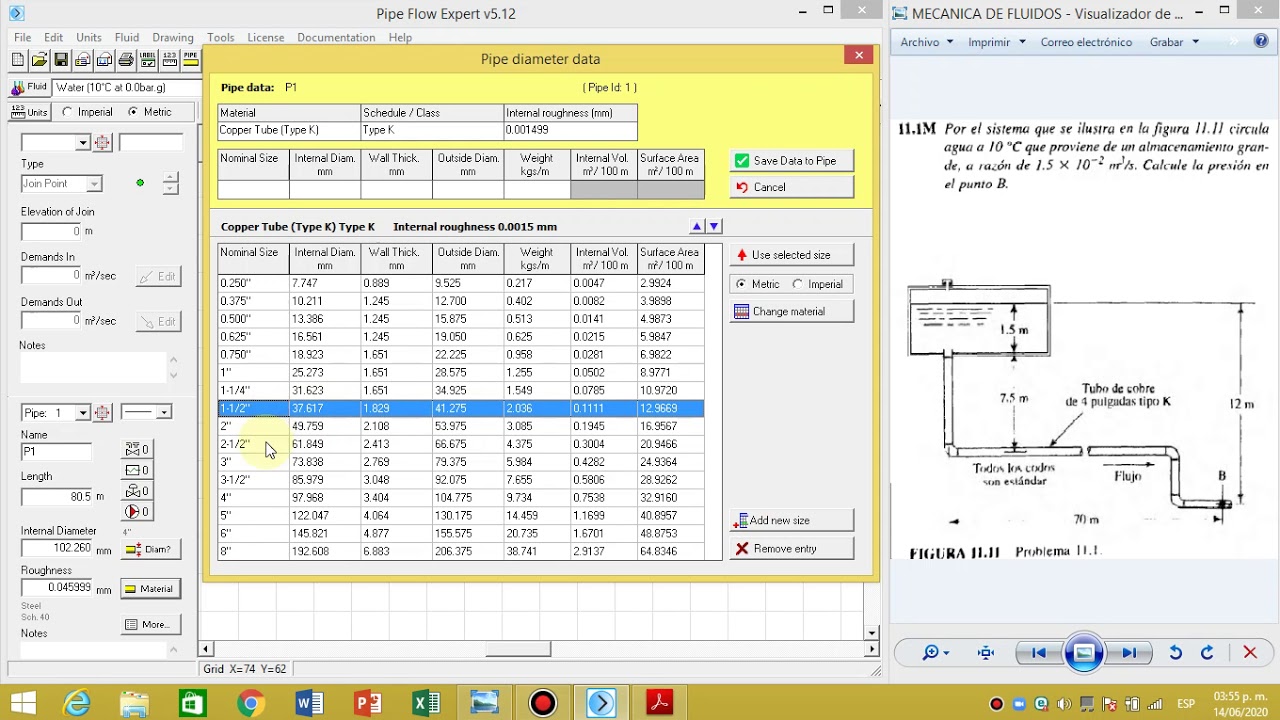Open the Units menu
The height and width of the screenshot is (720, 1280).
[x=88, y=37]
